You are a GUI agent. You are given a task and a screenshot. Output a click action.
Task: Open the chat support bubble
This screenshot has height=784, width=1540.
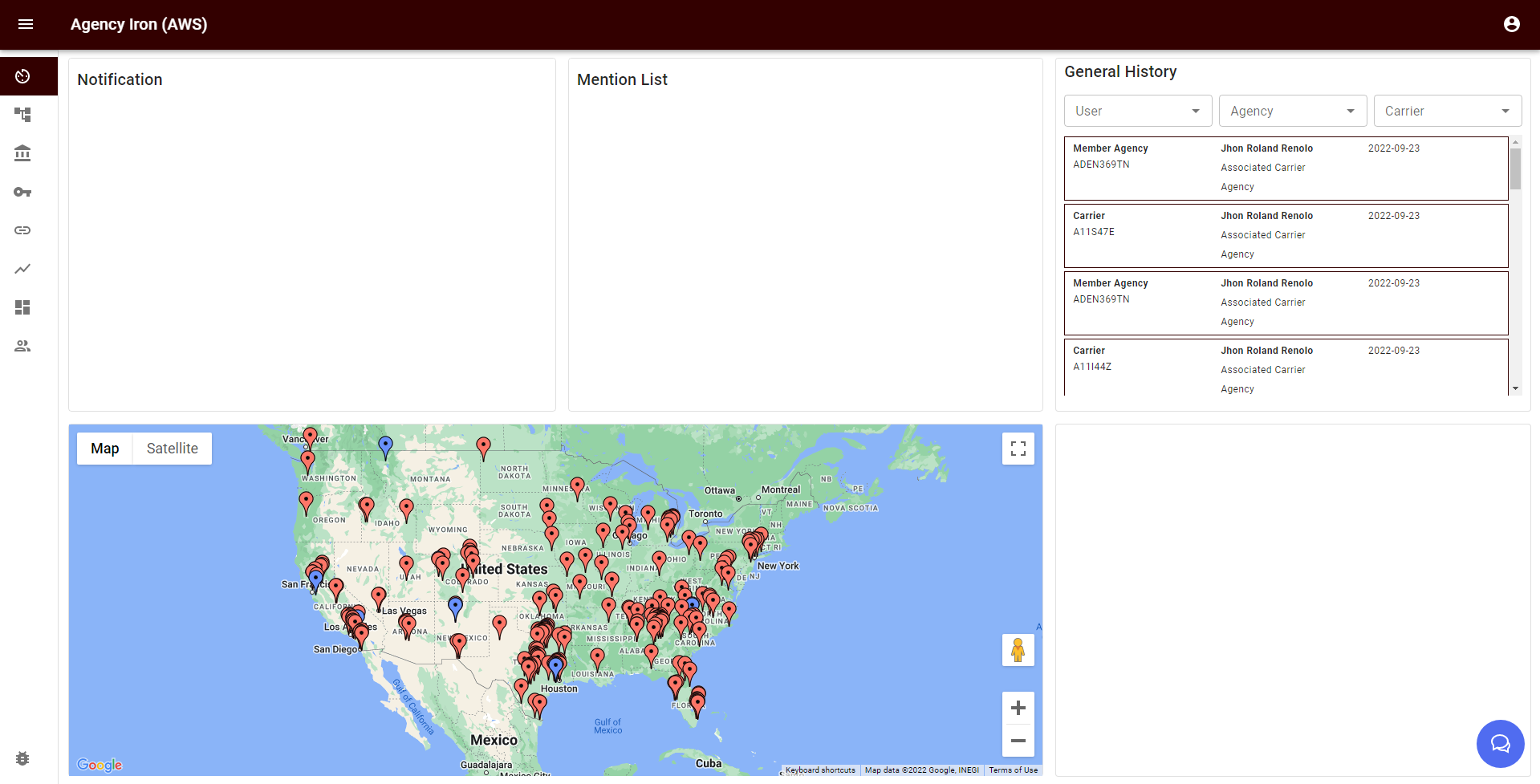(1499, 744)
